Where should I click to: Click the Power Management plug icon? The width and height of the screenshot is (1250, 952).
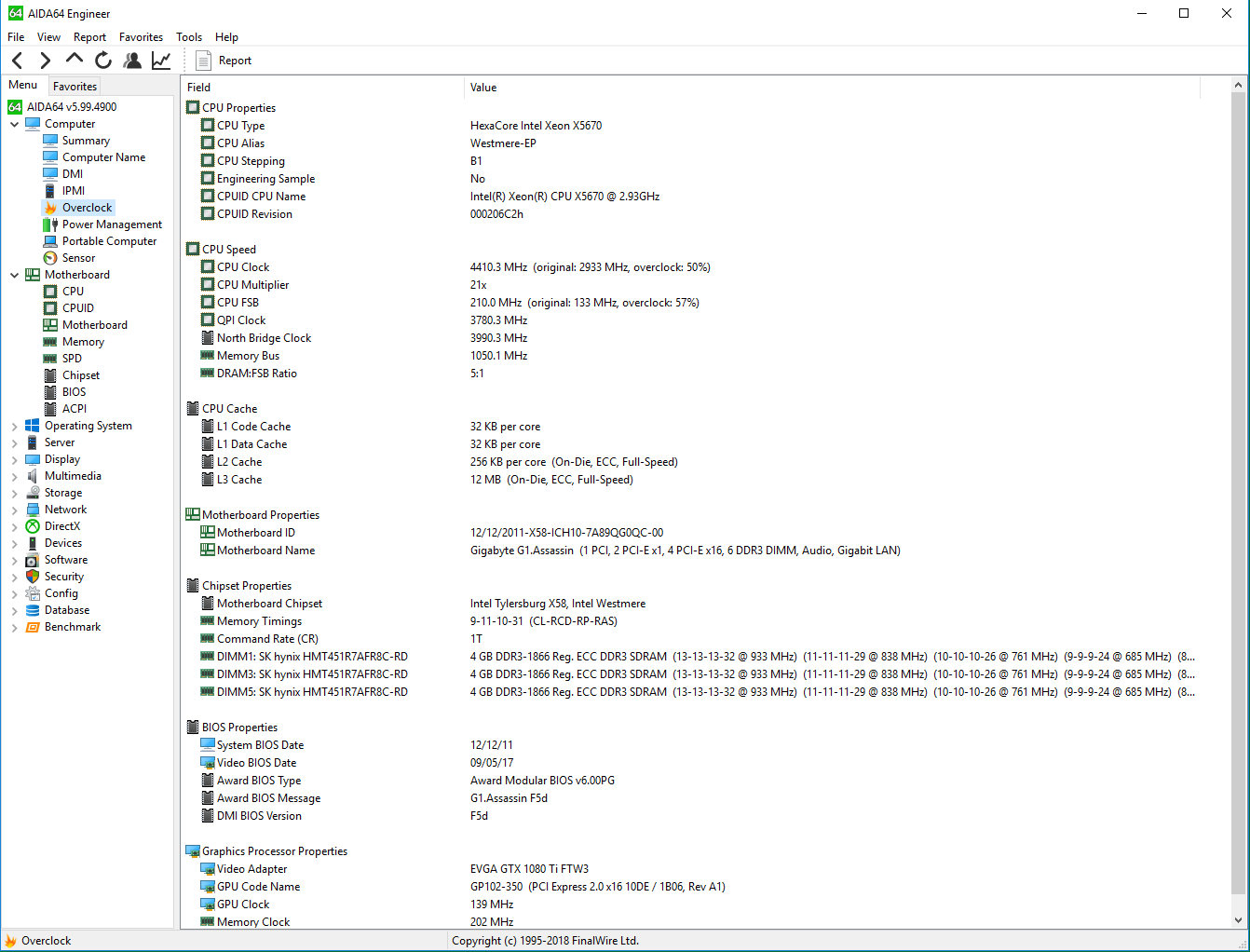[x=50, y=224]
